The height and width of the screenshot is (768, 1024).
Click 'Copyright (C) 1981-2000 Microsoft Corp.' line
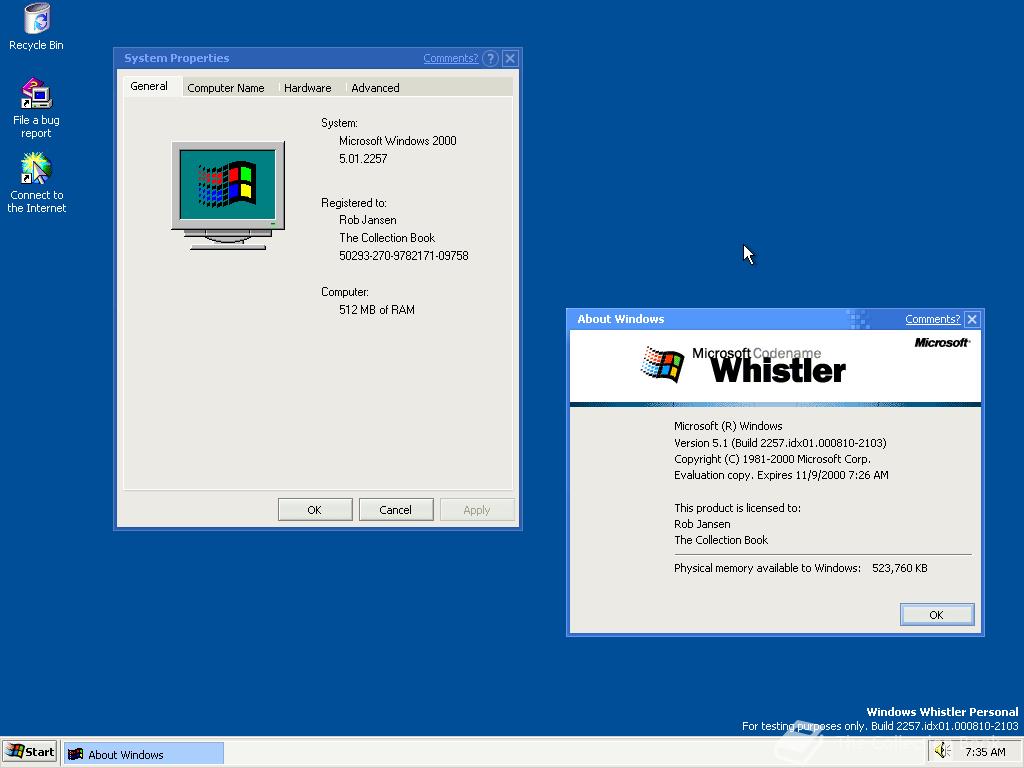tap(772, 459)
